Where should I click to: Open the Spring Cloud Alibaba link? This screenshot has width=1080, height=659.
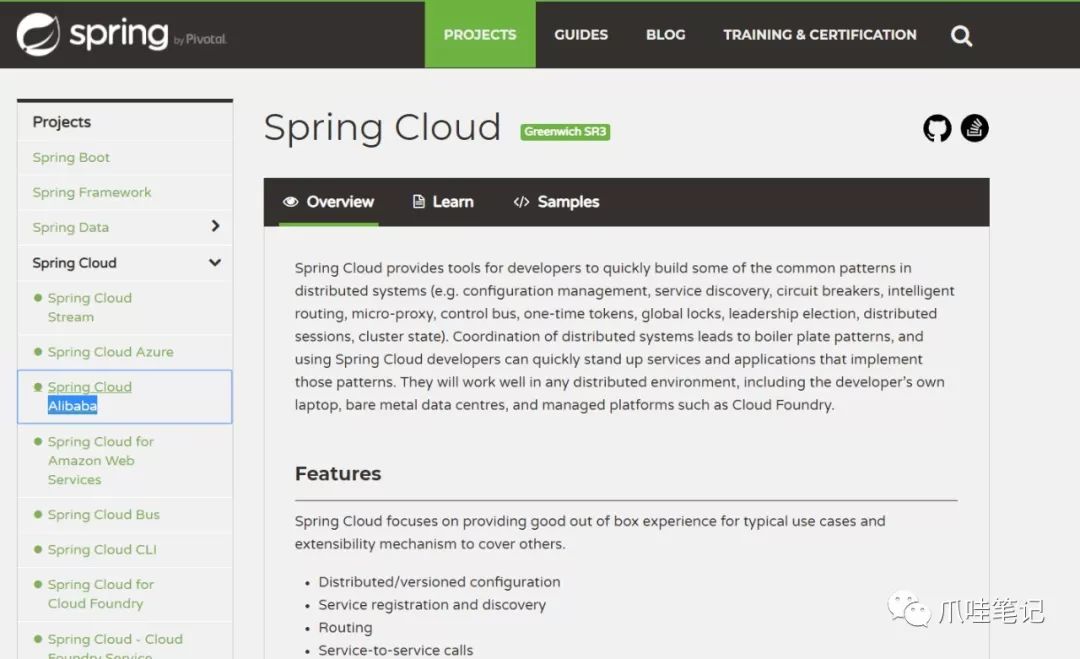(90, 396)
